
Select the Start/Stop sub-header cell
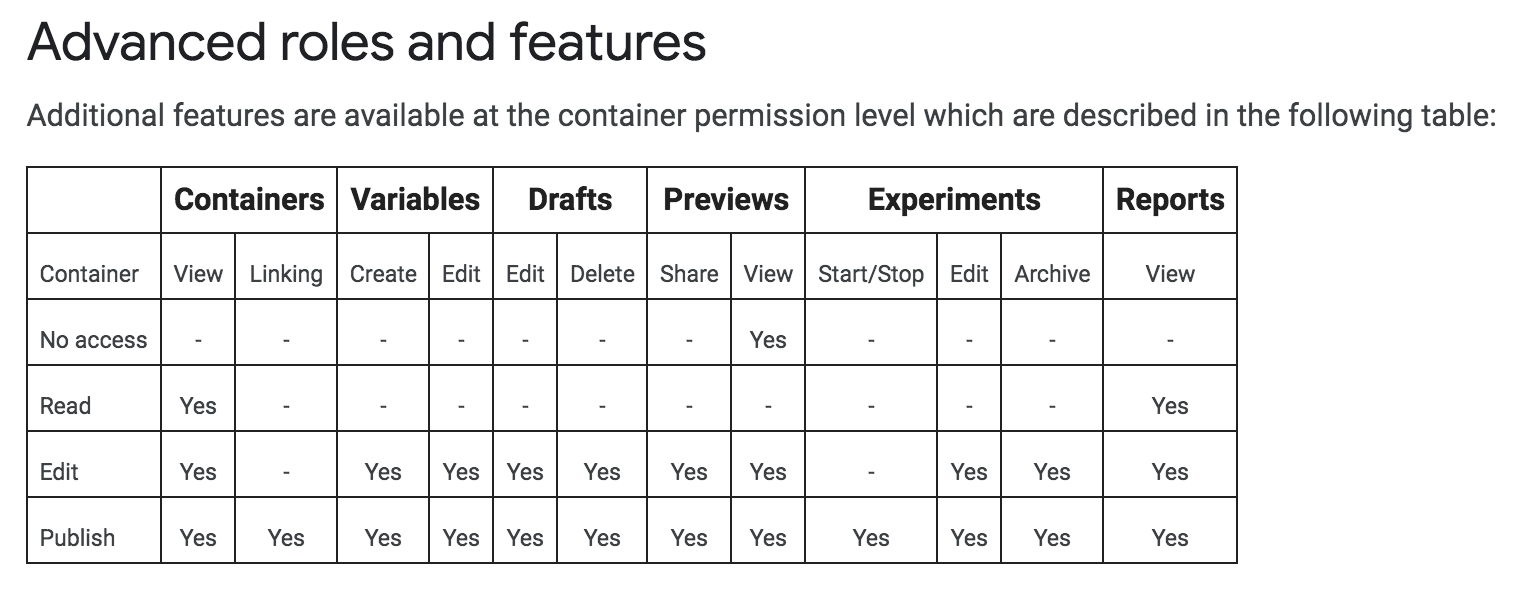(x=870, y=274)
